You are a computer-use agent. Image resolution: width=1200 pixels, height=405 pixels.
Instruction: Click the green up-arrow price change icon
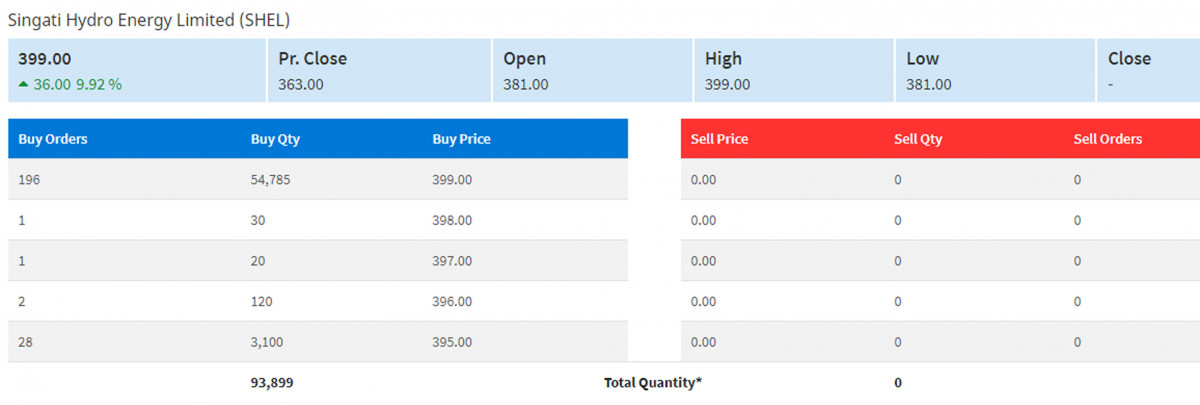pos(23,85)
